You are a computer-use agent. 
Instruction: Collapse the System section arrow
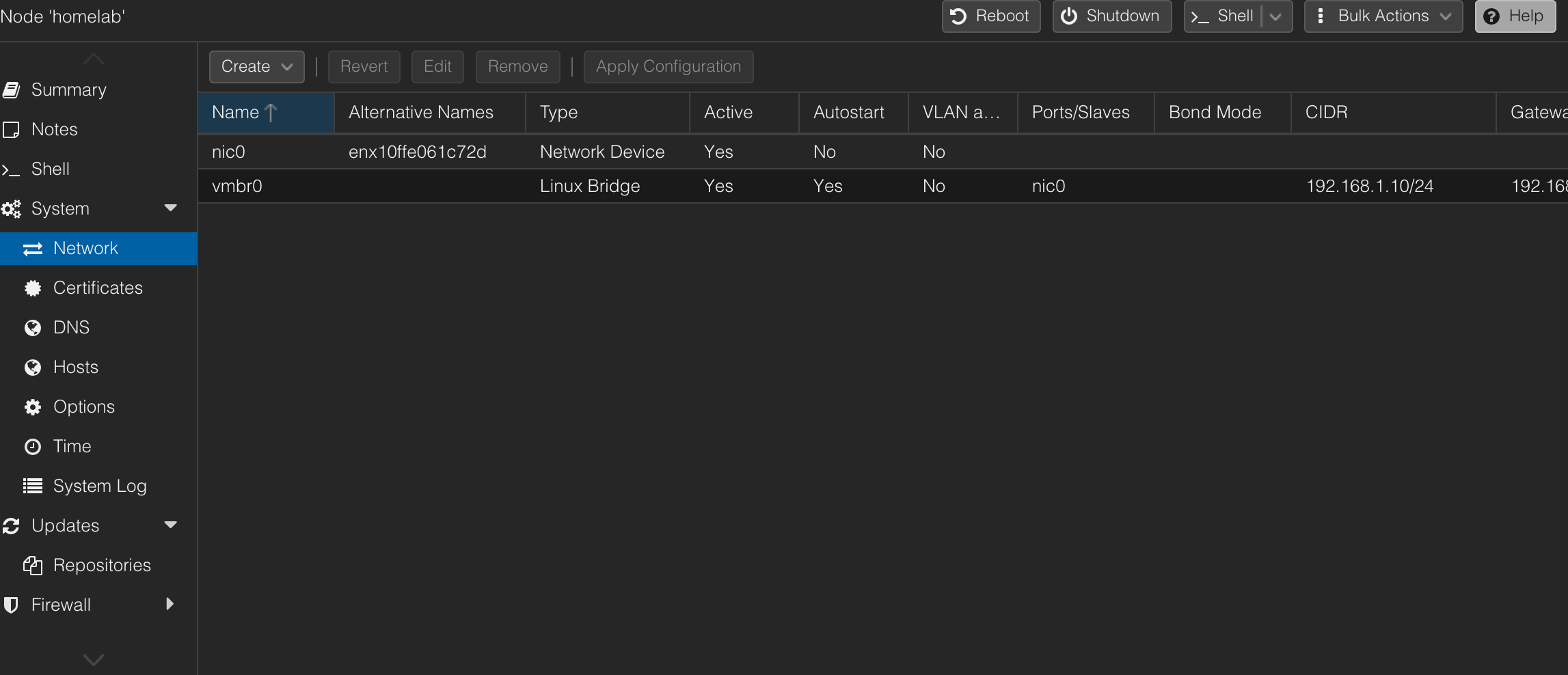click(x=171, y=208)
